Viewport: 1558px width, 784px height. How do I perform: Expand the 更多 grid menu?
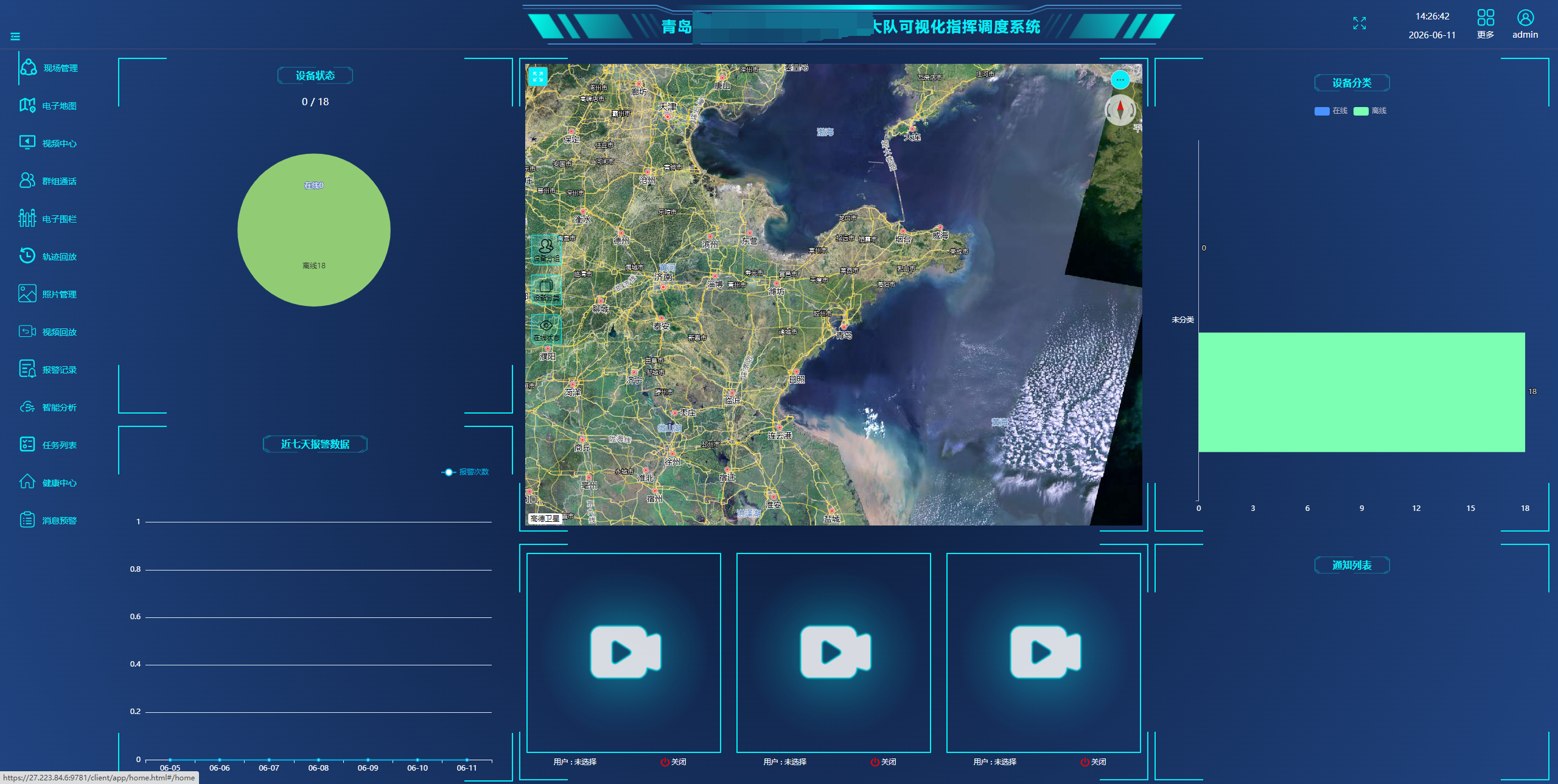coord(1486,18)
